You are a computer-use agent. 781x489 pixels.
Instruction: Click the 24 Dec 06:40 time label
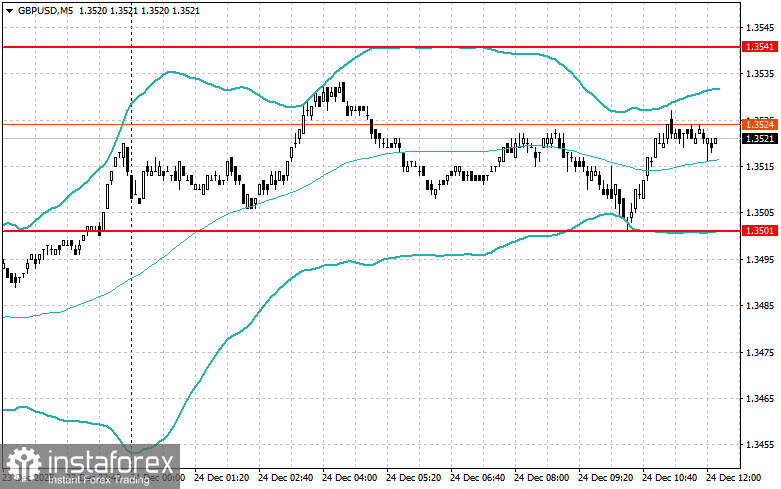[x=477, y=478]
